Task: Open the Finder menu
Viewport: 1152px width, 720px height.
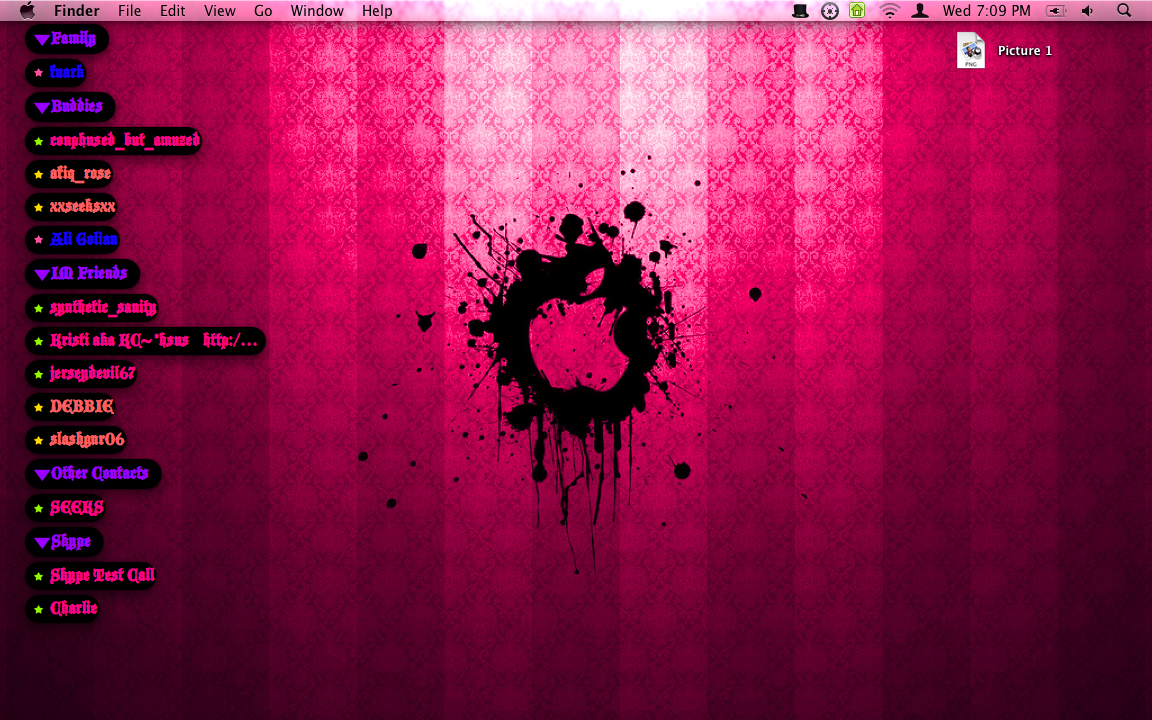Action: click(76, 10)
